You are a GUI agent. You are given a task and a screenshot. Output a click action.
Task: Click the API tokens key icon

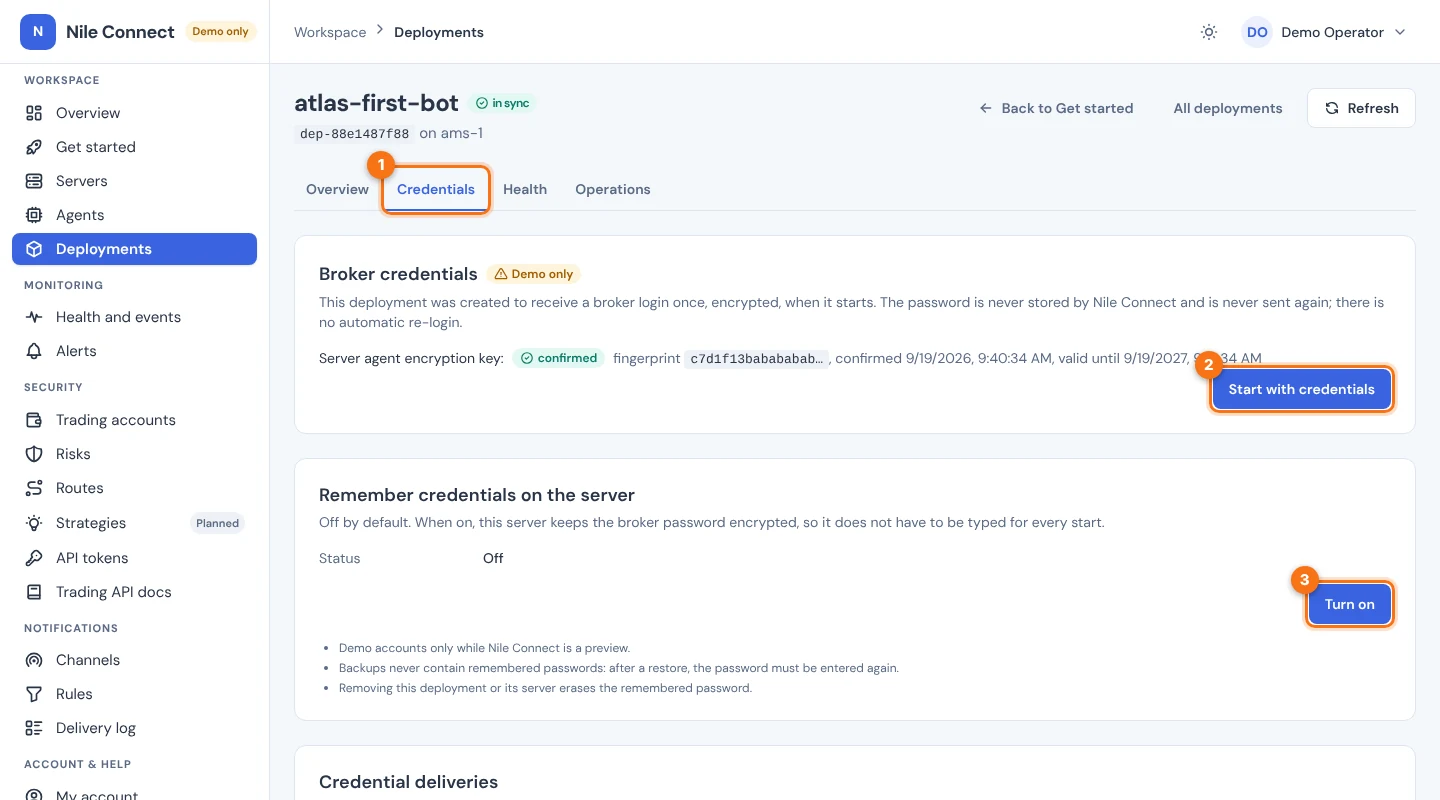(34, 558)
